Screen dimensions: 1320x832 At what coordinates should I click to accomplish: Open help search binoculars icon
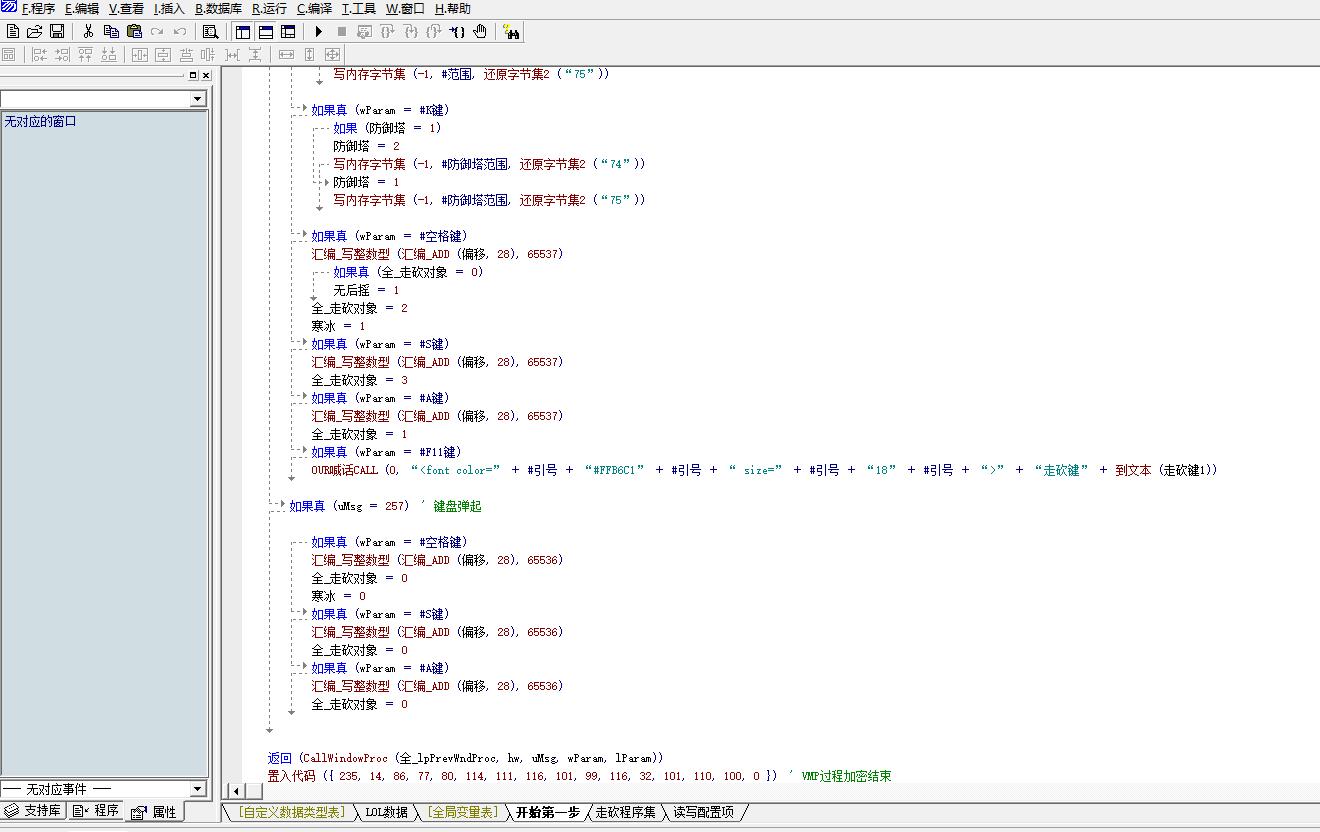pyautogui.click(x=511, y=32)
